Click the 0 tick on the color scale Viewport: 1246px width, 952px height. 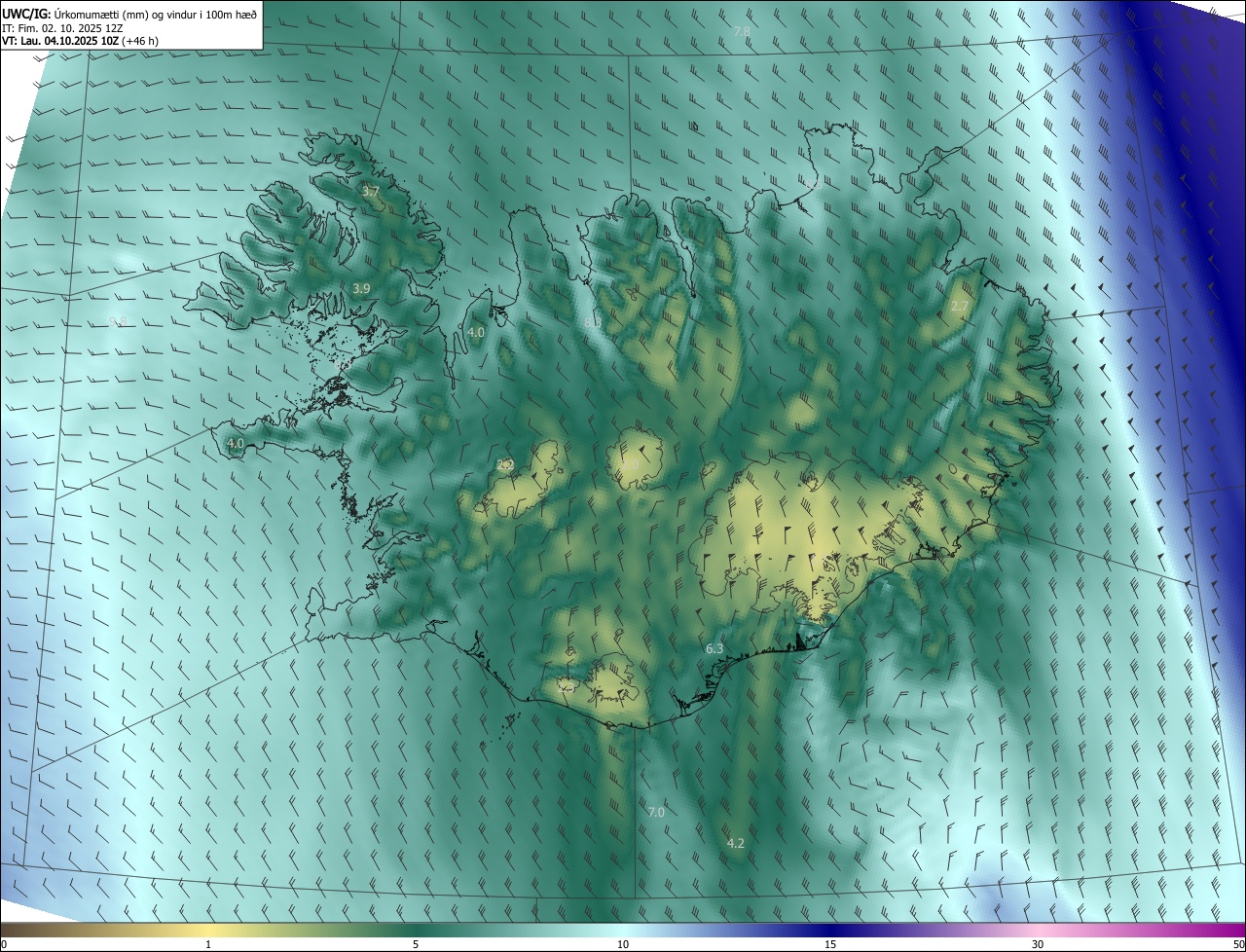tap(4, 944)
